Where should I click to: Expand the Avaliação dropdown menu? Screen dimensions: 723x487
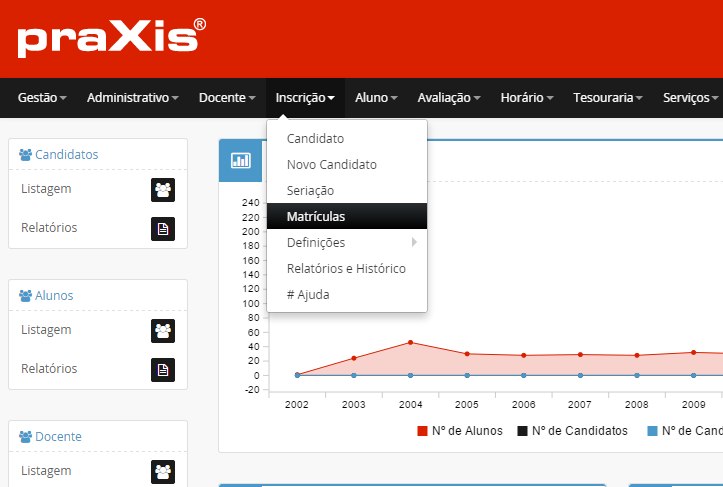449,98
